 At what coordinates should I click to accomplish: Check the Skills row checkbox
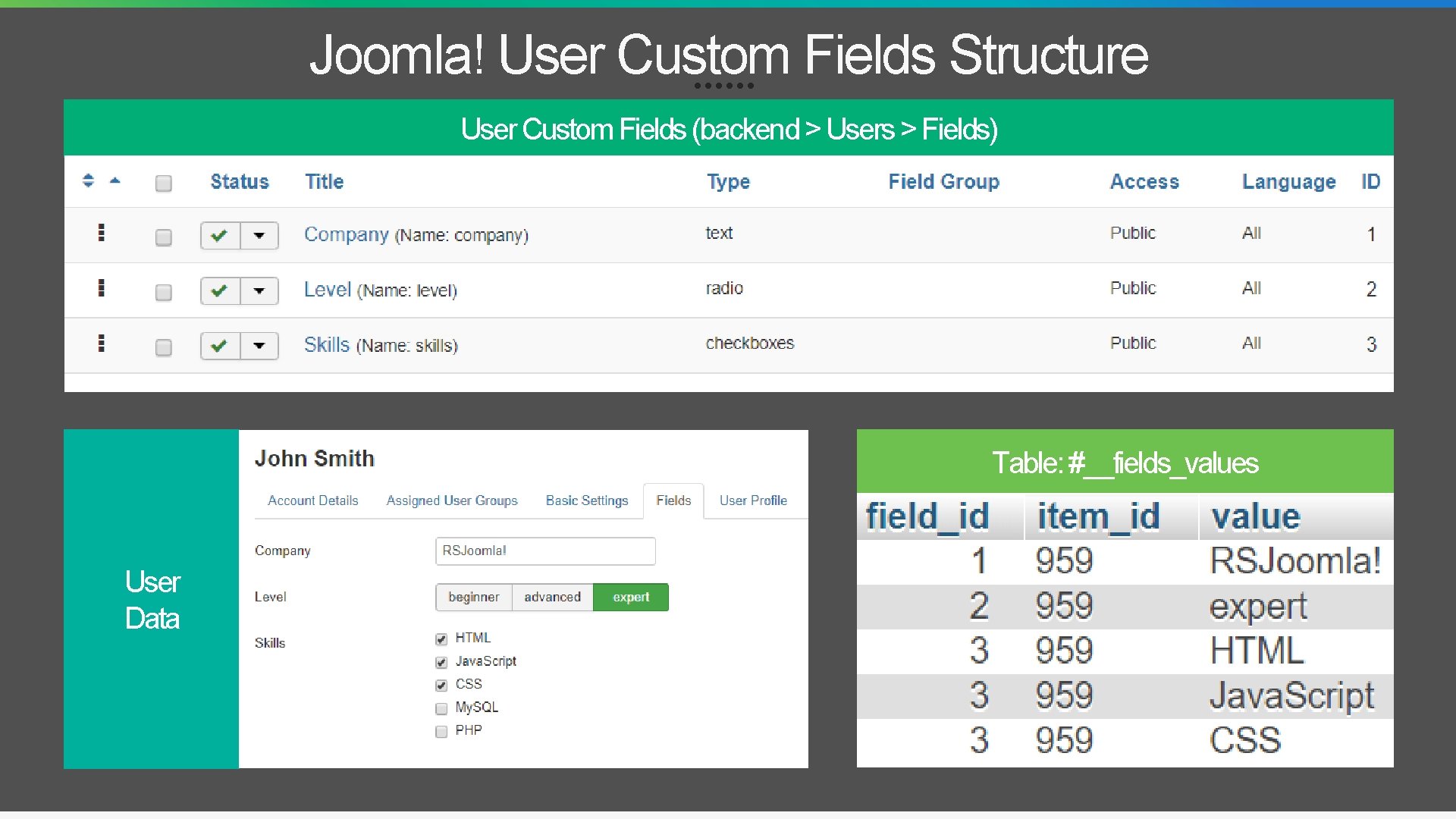point(164,347)
